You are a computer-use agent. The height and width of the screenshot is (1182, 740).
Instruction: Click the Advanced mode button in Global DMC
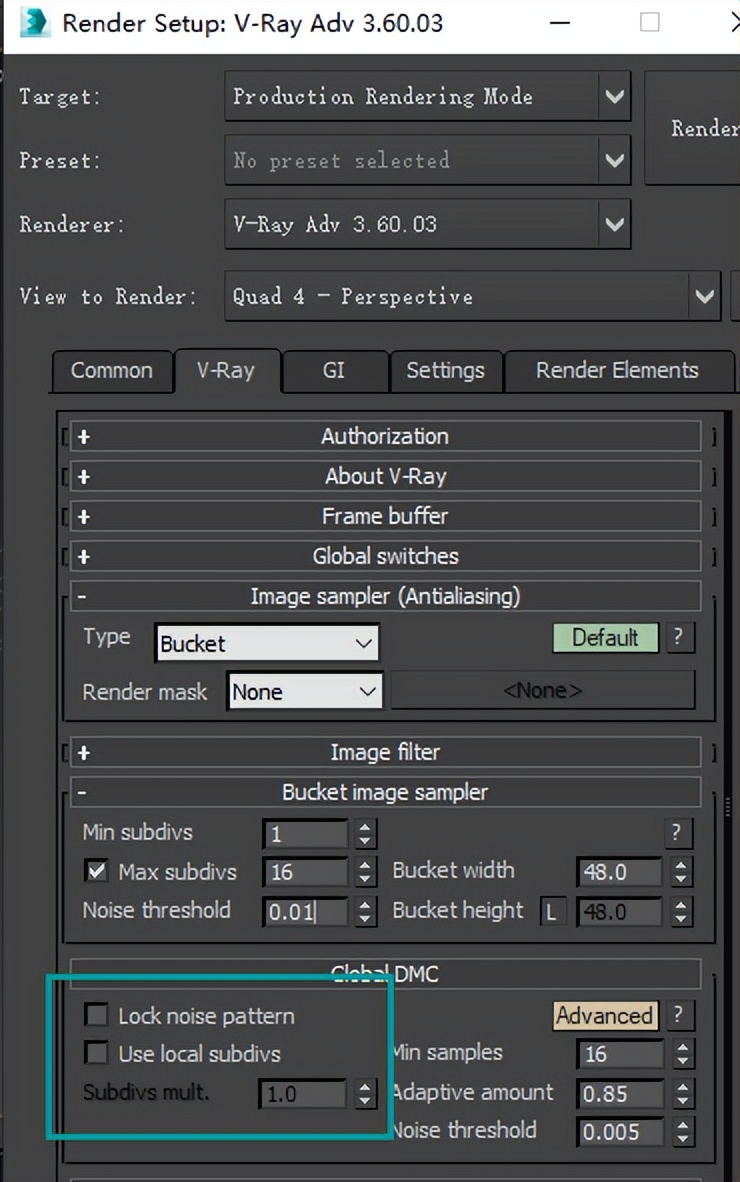[x=604, y=1015]
